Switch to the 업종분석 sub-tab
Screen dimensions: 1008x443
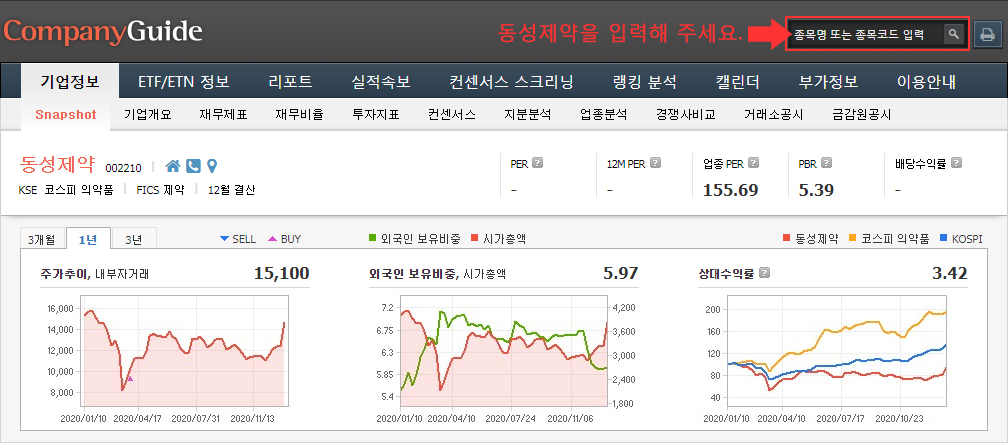point(604,115)
